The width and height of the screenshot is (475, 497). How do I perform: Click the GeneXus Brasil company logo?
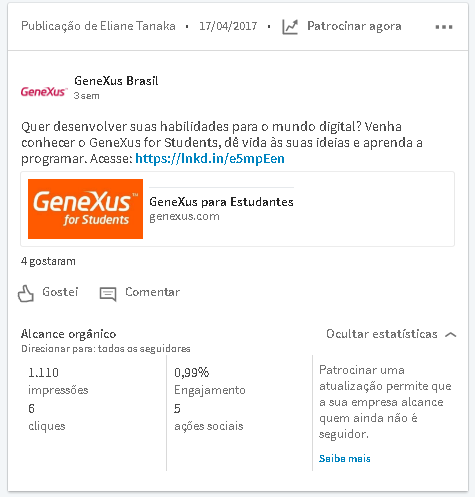click(x=44, y=91)
